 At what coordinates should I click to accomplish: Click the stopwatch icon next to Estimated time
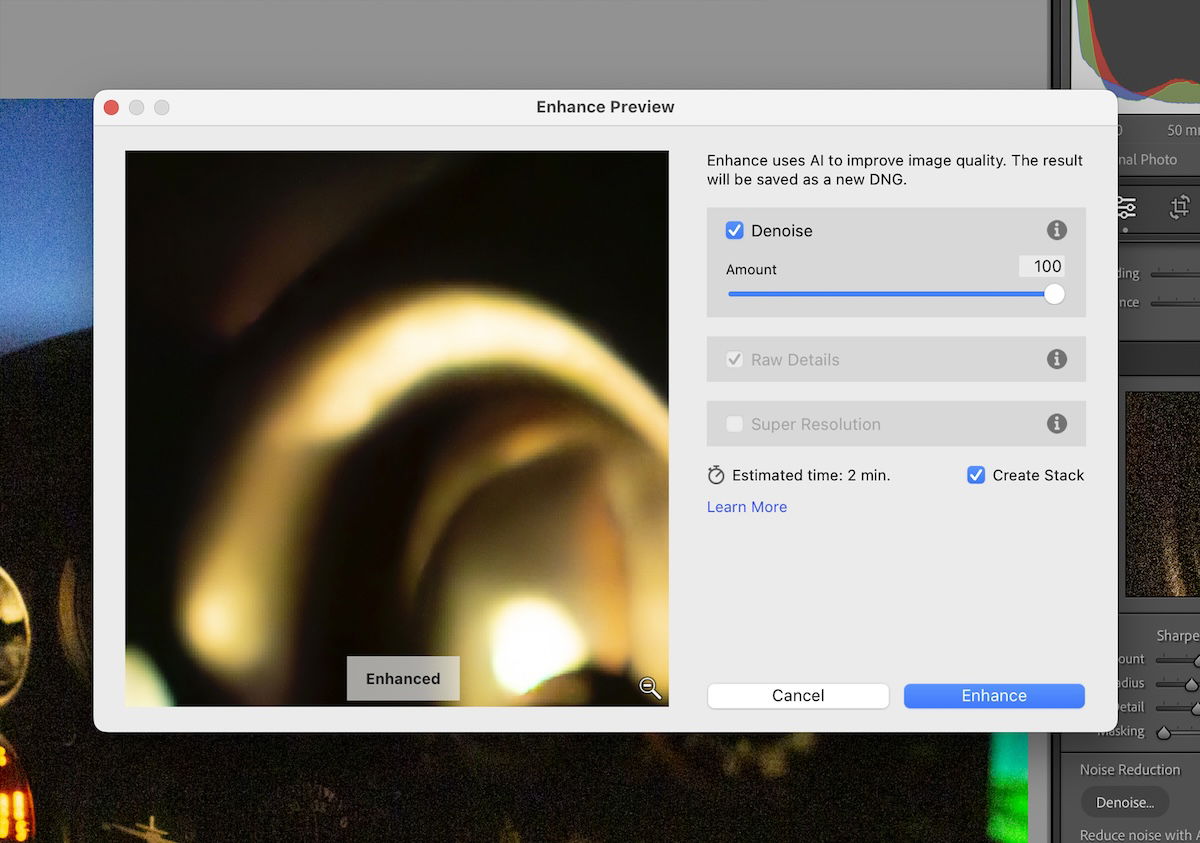[714, 474]
